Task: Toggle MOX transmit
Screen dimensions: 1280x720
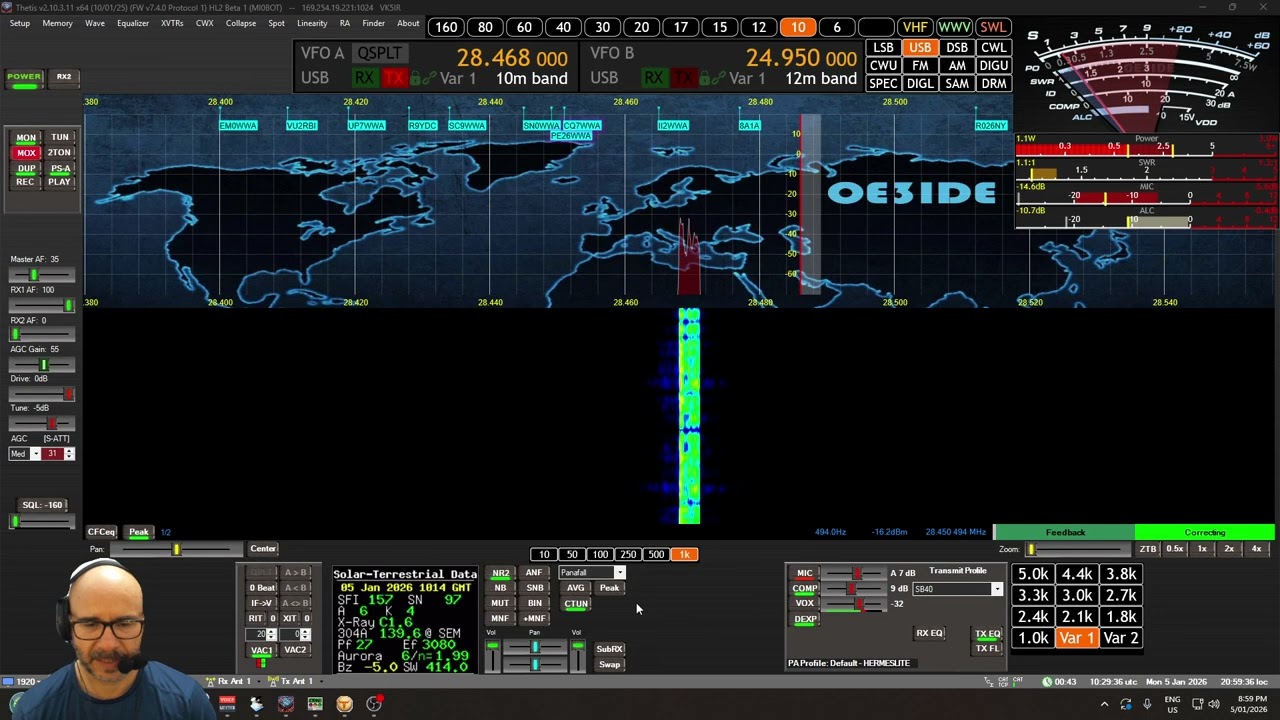Action: [x=26, y=153]
